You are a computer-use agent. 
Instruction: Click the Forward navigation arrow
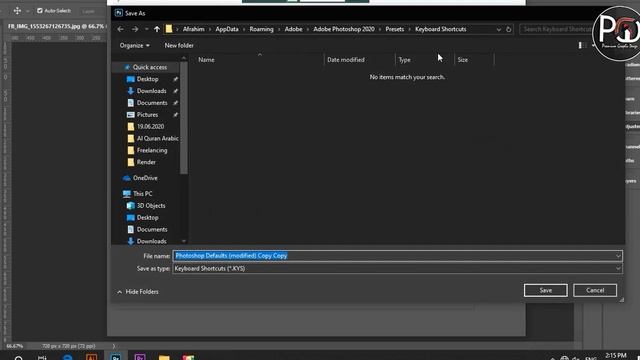point(135,29)
